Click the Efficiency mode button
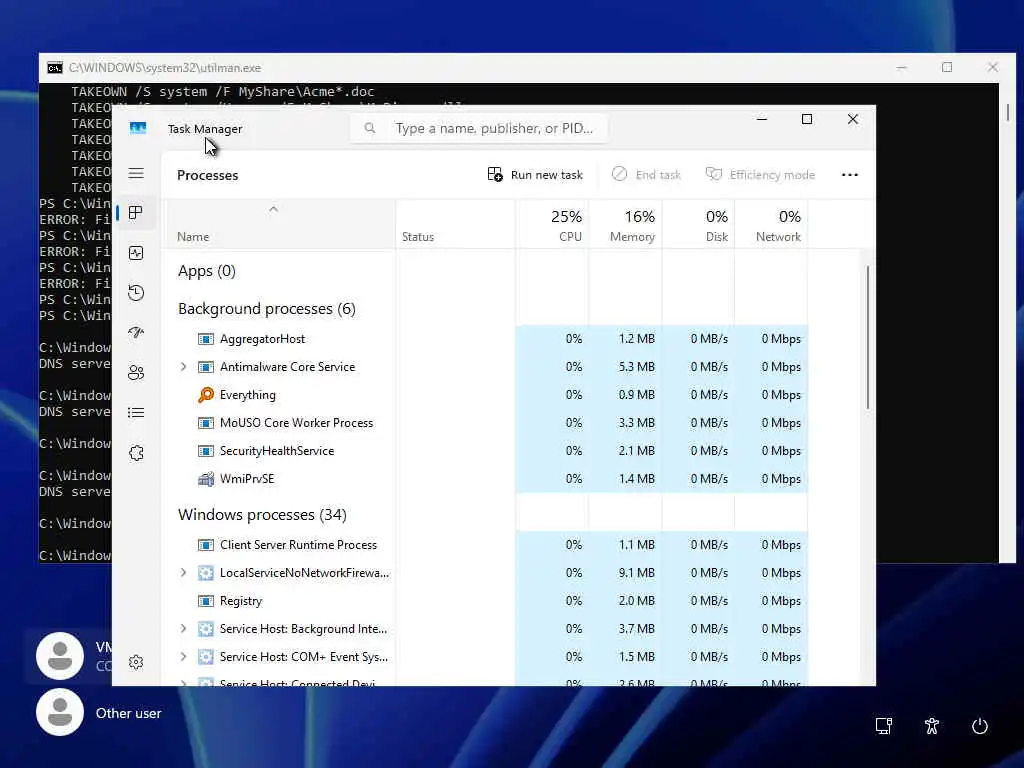Image resolution: width=1024 pixels, height=768 pixels. pyautogui.click(x=760, y=174)
